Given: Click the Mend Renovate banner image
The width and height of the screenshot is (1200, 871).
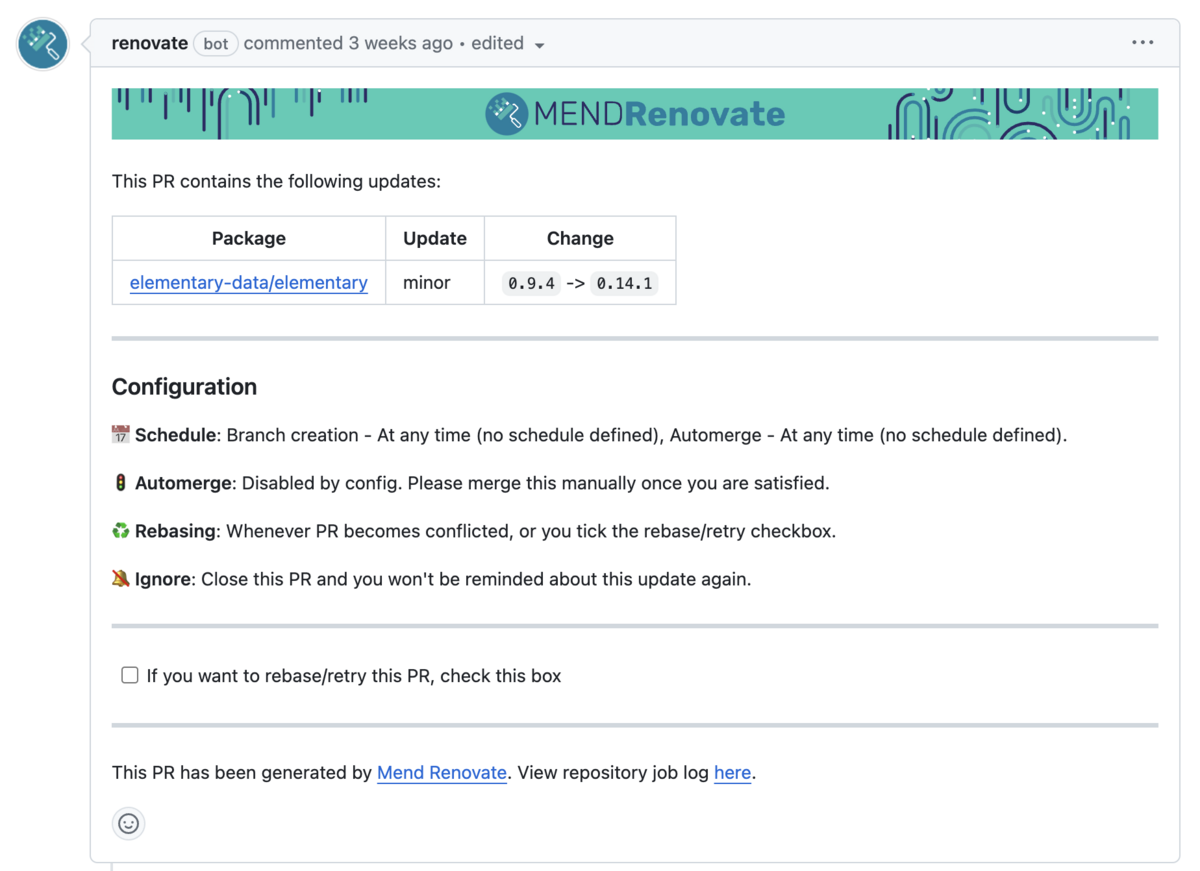Looking at the screenshot, I should pyautogui.click(x=635, y=114).
